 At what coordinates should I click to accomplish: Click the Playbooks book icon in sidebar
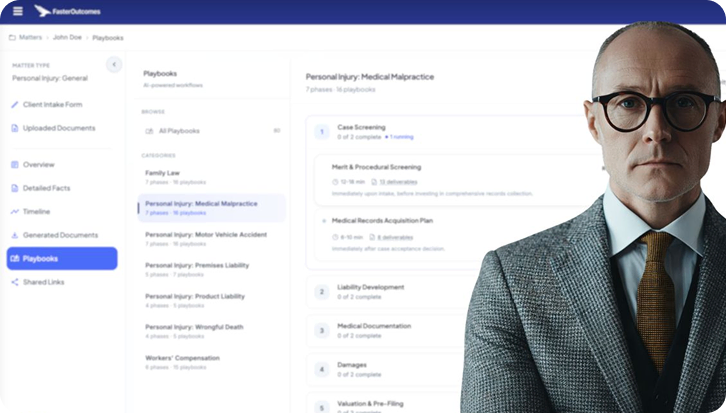click(15, 258)
